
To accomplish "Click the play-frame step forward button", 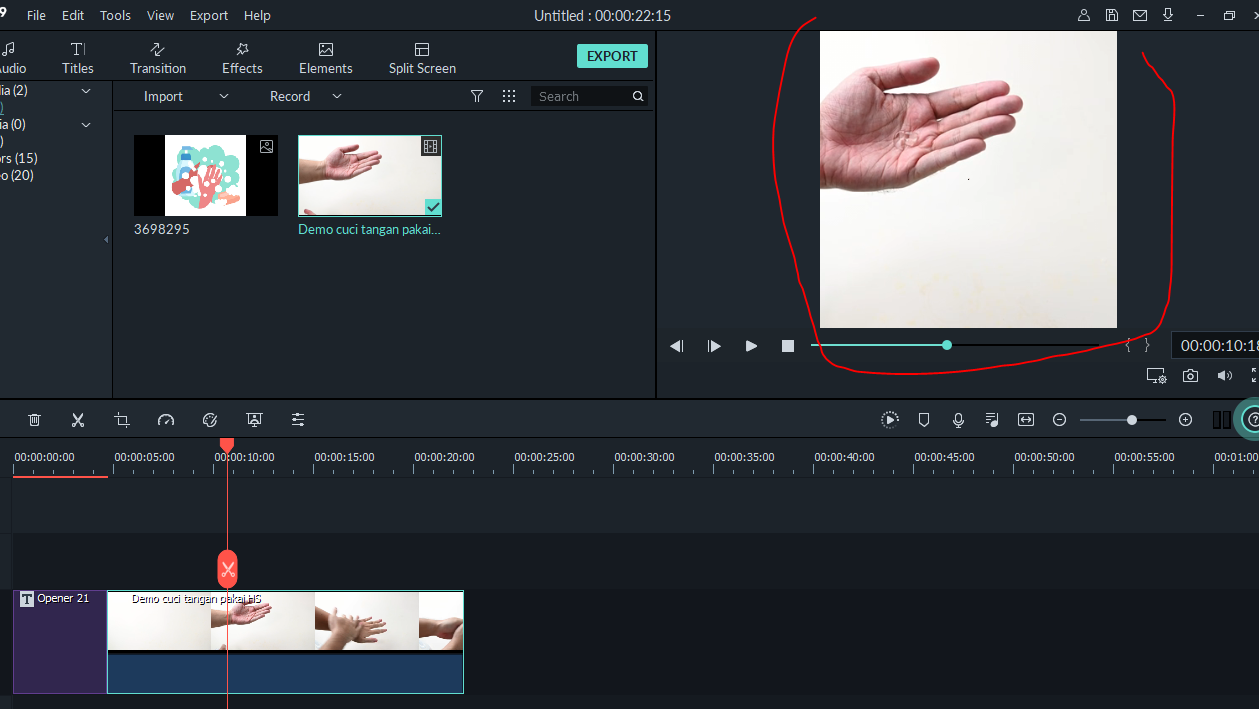I will pos(714,346).
